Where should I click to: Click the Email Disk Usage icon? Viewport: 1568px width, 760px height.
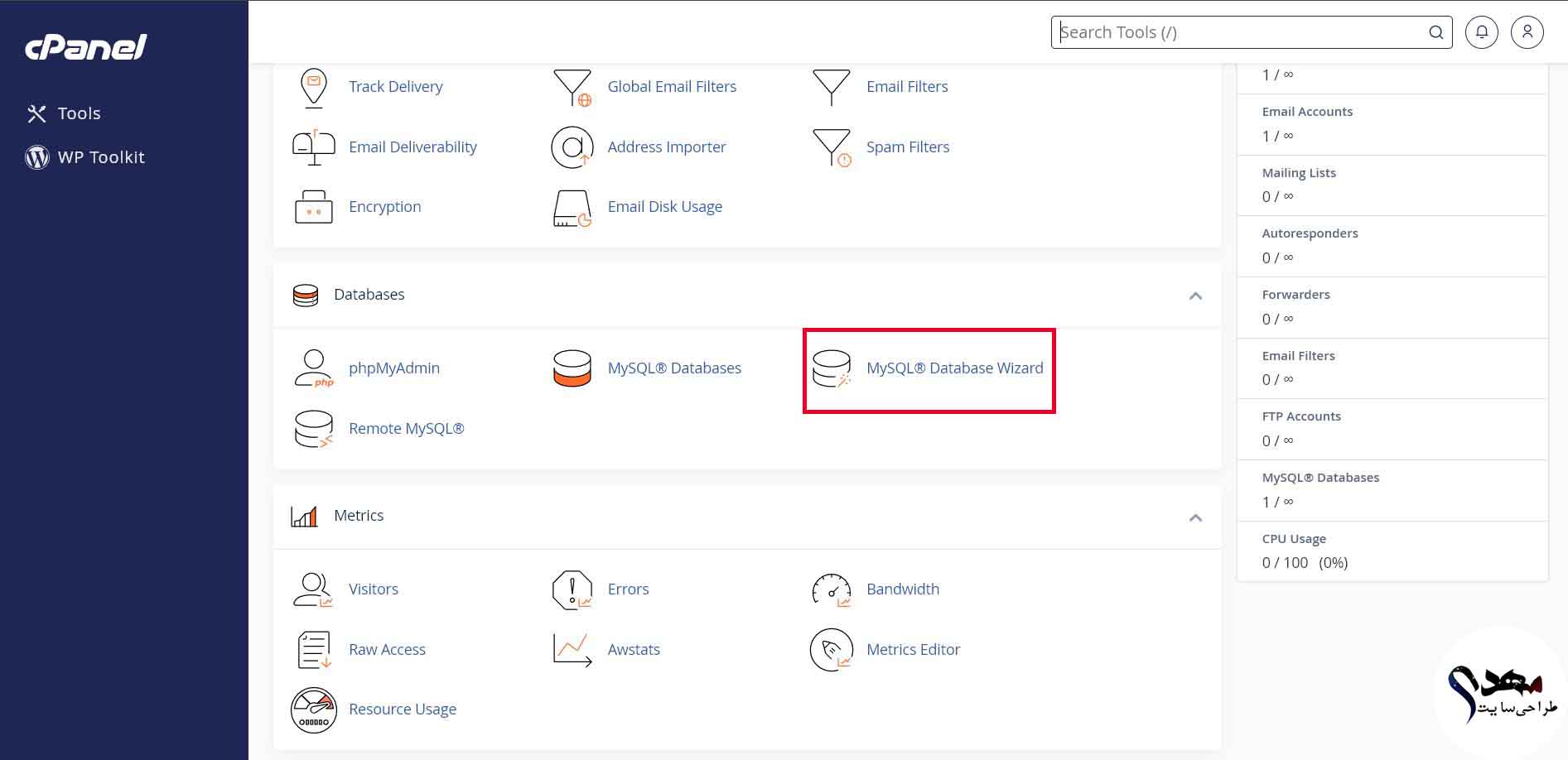[x=572, y=208]
